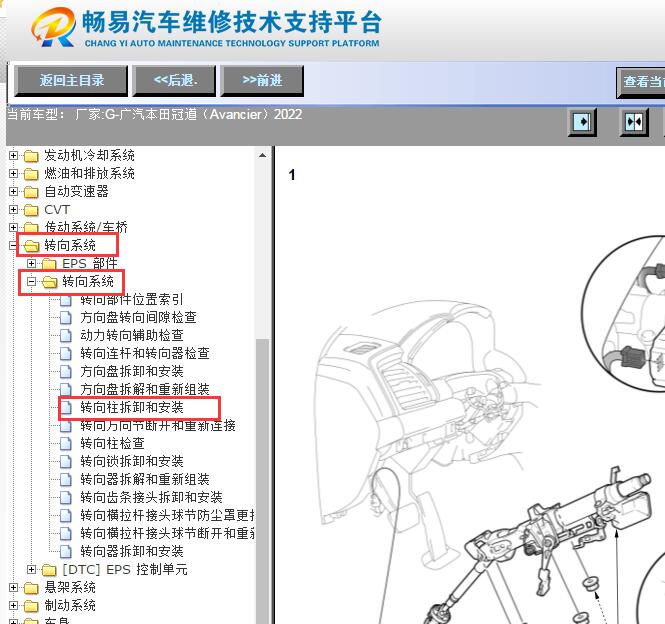Open the 方向盘拆解和重新组装 document

(x=145, y=389)
